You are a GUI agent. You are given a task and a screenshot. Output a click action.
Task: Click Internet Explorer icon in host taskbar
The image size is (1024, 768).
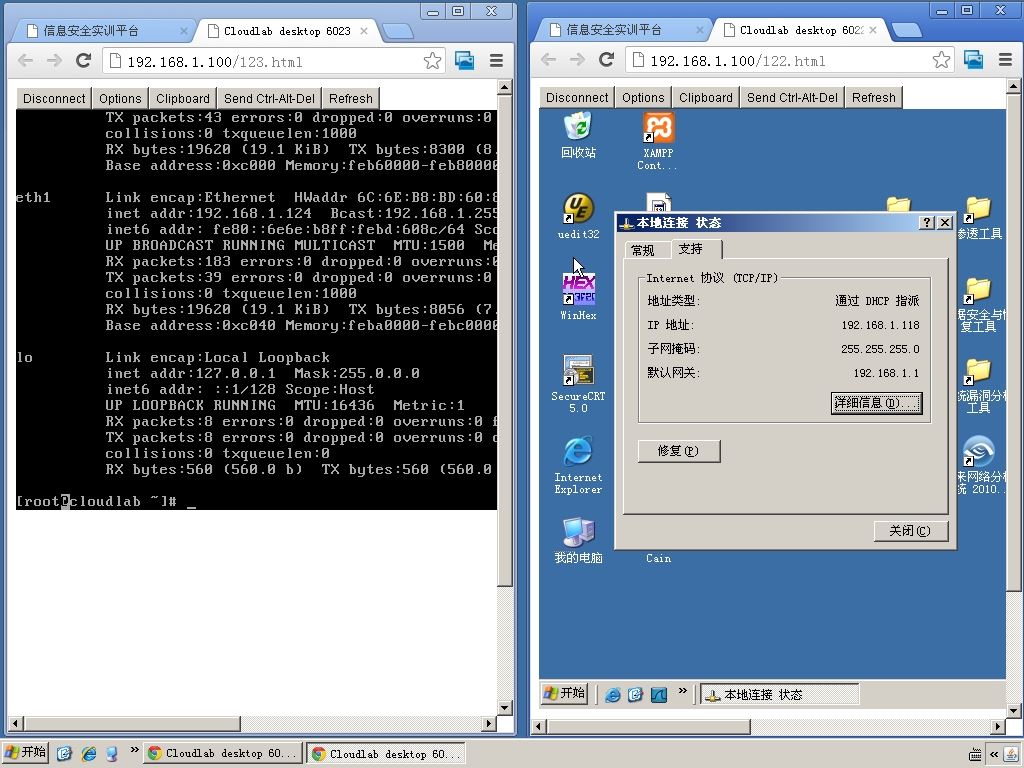pos(89,754)
